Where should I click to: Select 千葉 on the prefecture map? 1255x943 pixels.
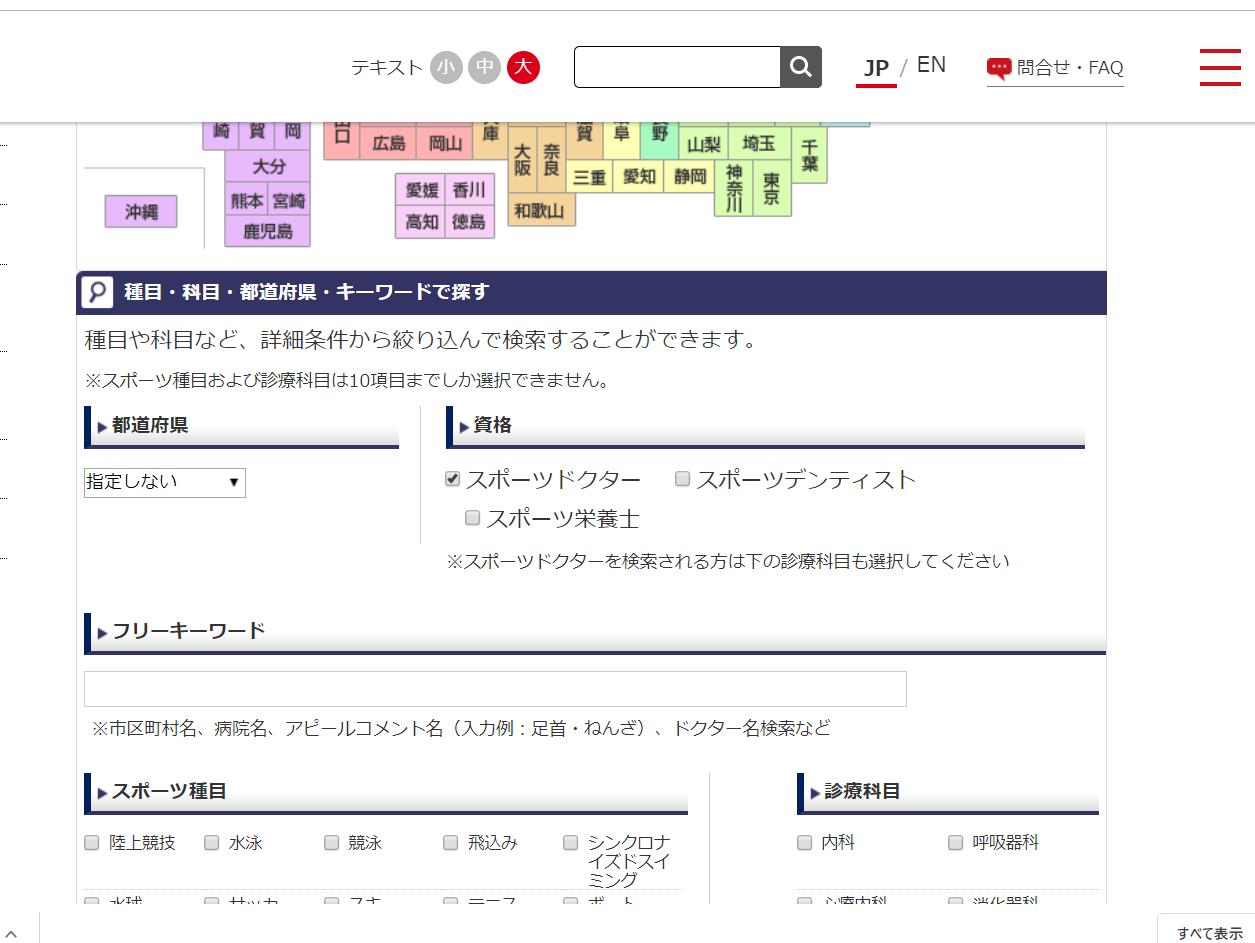(810, 155)
